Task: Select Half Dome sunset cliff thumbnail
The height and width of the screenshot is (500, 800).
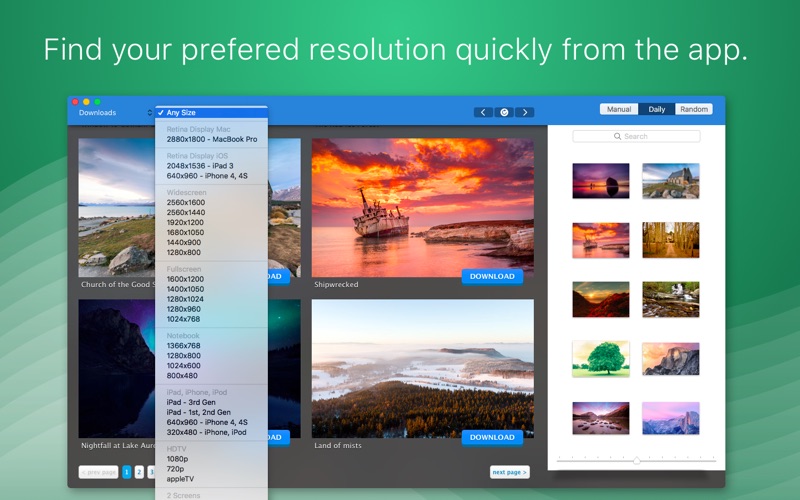Action: point(670,359)
